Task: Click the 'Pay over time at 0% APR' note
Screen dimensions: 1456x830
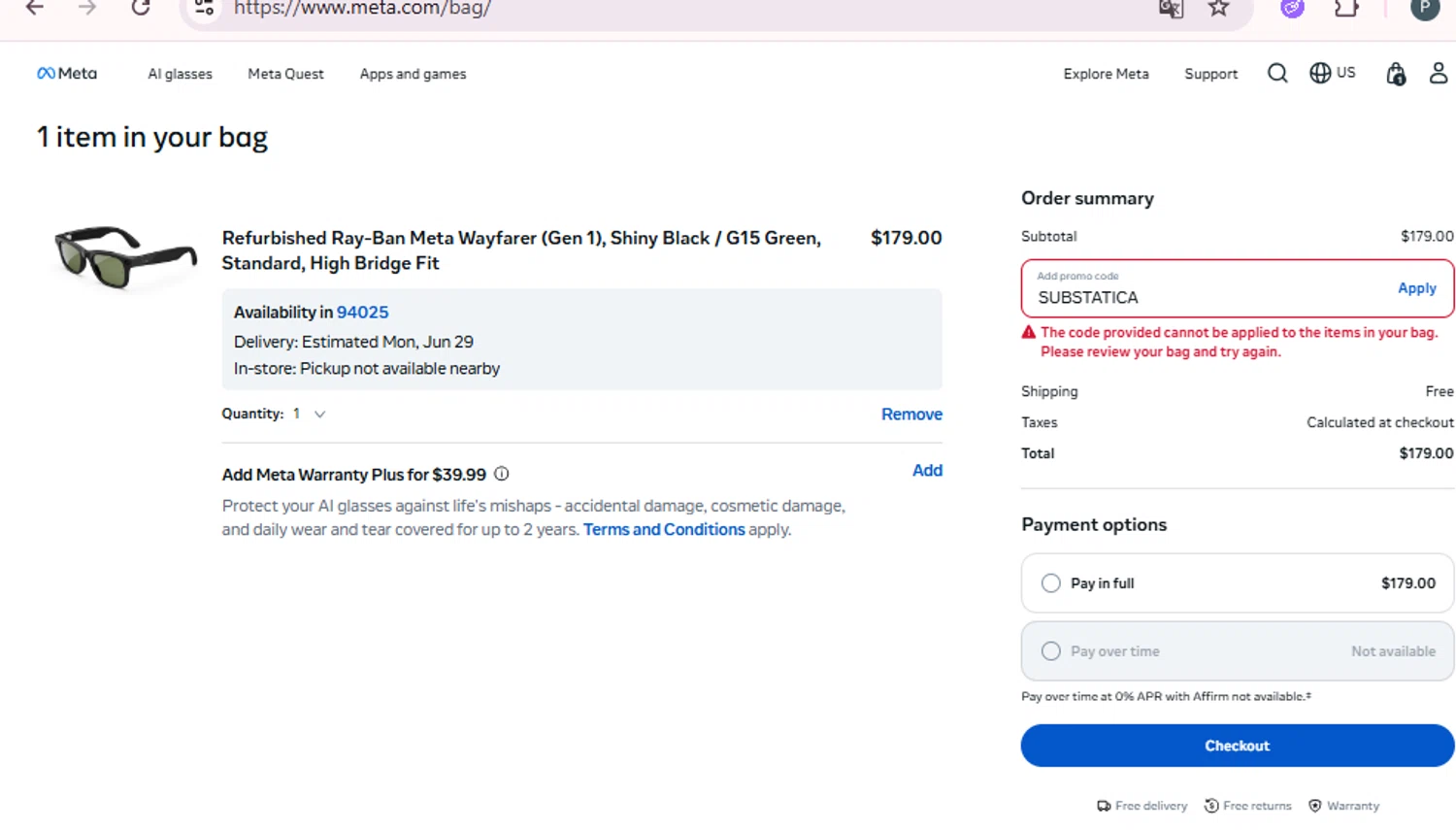Action: 1166,696
